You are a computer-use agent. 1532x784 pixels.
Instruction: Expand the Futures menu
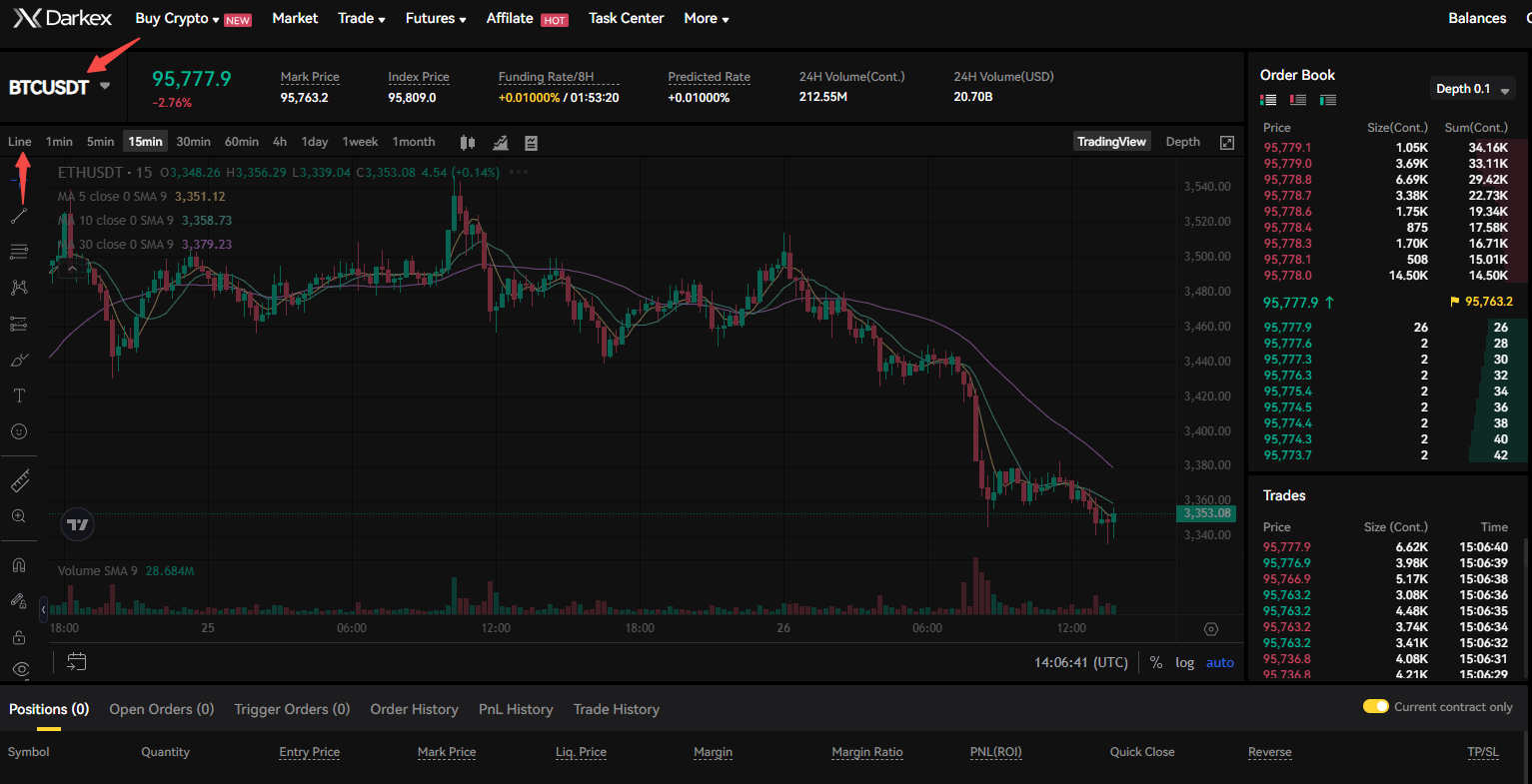tap(436, 18)
